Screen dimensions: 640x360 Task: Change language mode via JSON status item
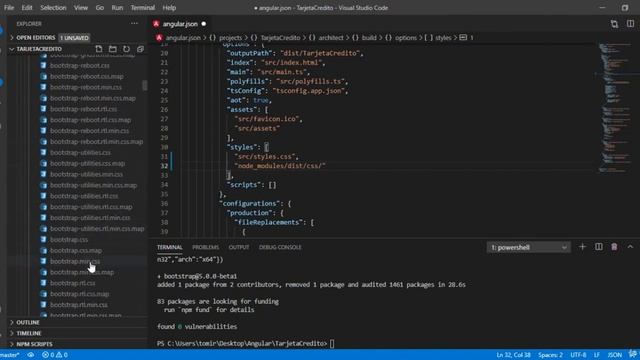pos(614,355)
